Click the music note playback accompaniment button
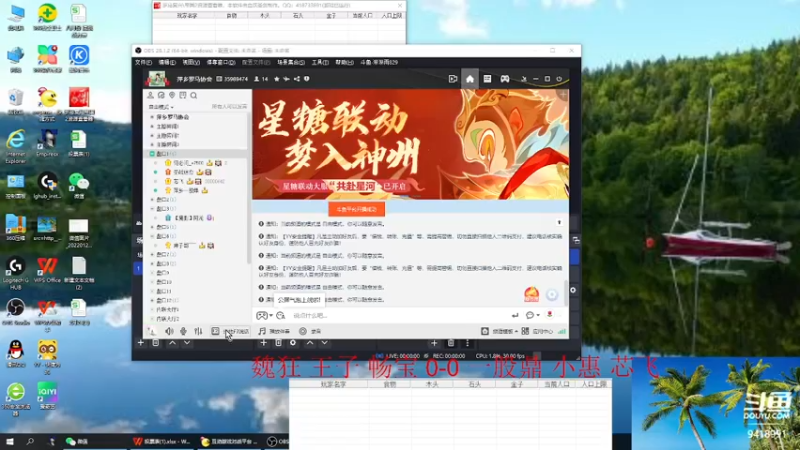 [274, 332]
